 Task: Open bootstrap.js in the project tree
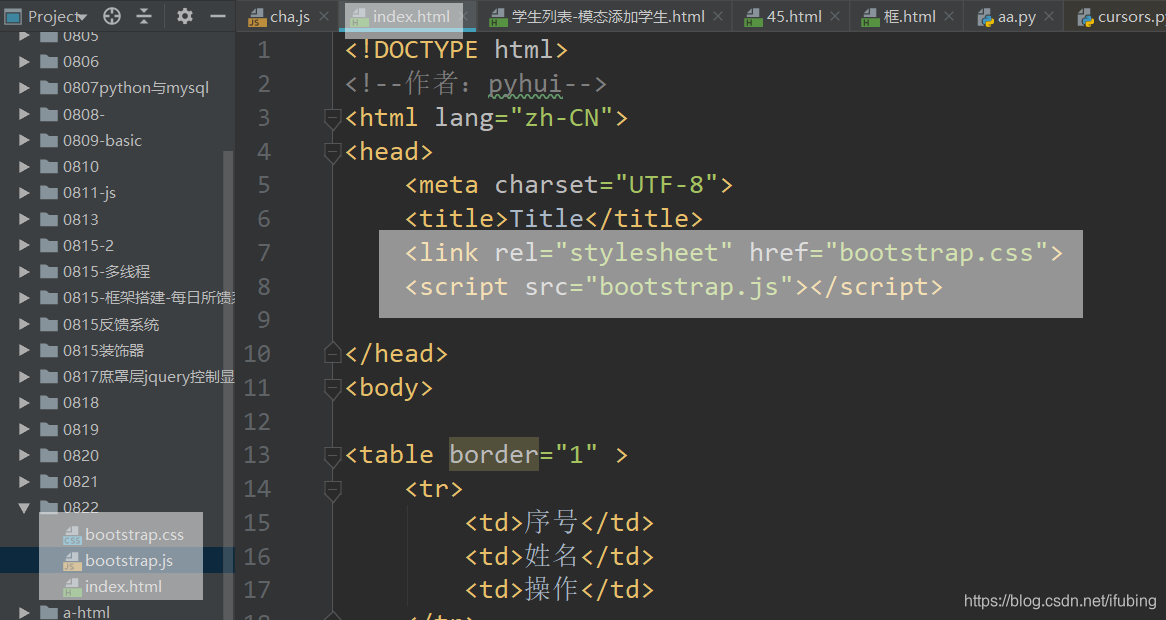point(129,561)
